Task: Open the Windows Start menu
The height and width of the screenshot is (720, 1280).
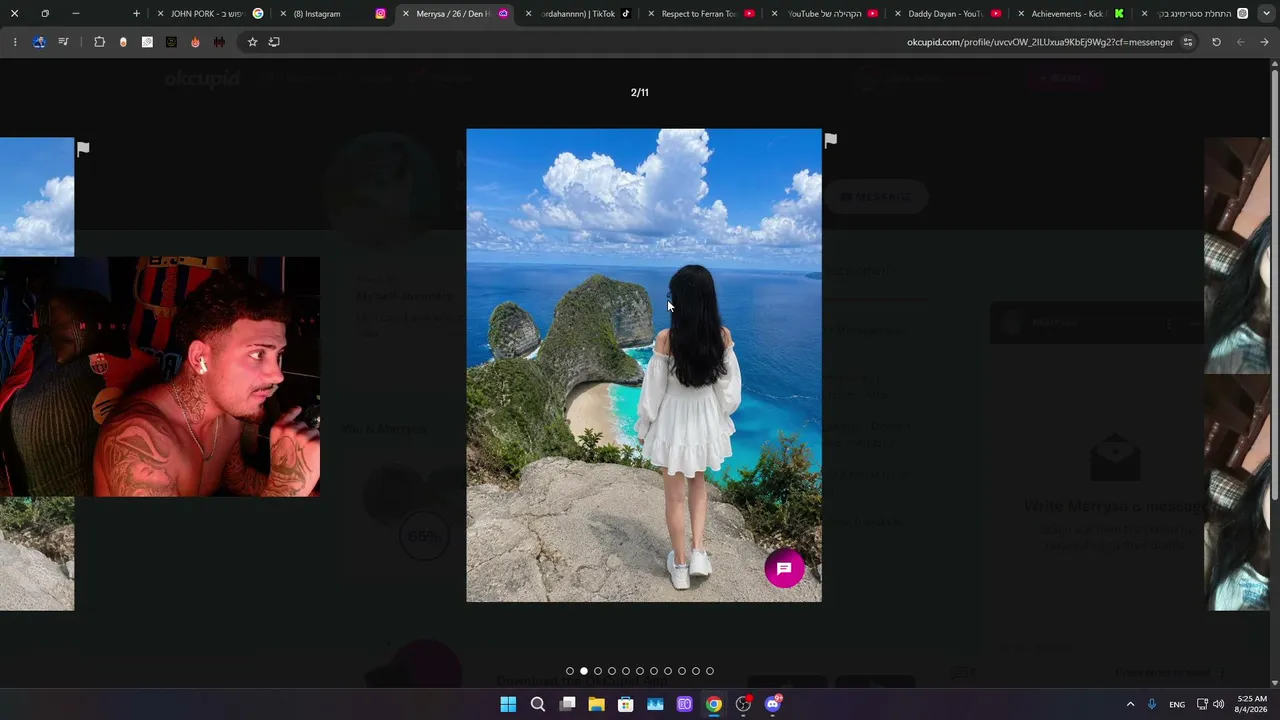Action: pyautogui.click(x=508, y=704)
